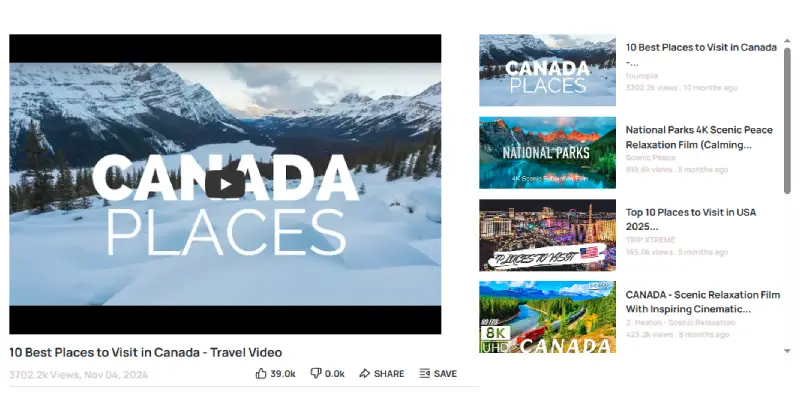Click the SHARE label
800x400 pixels.
(389, 374)
